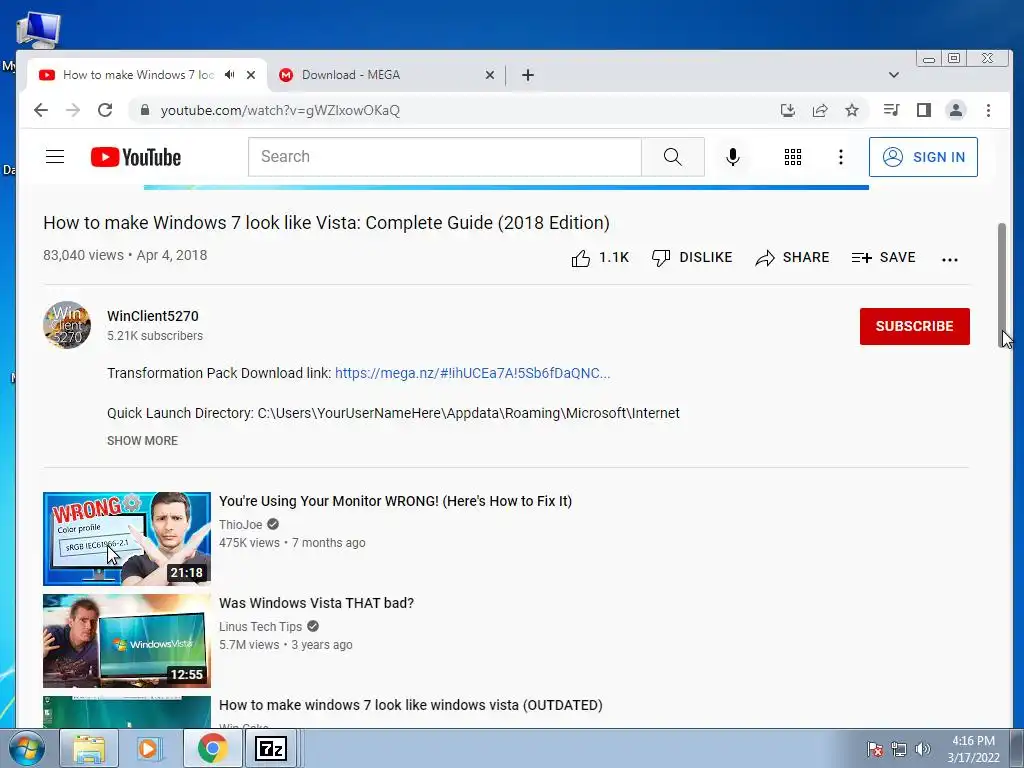Viewport: 1024px width, 768px height.
Task: Expand description with SHOW MORE
Action: (x=142, y=441)
